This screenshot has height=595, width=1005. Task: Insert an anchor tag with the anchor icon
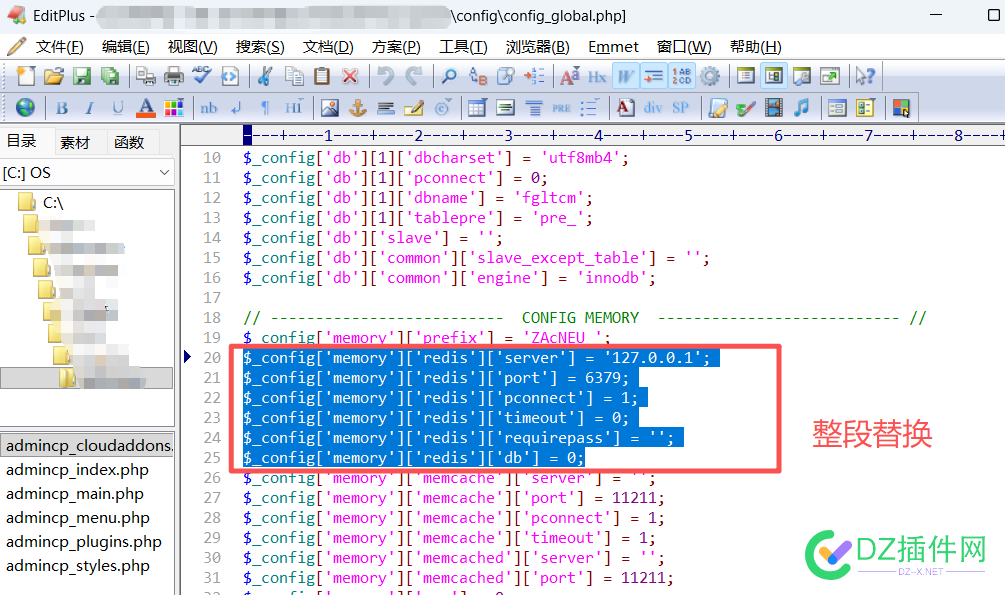(x=358, y=107)
